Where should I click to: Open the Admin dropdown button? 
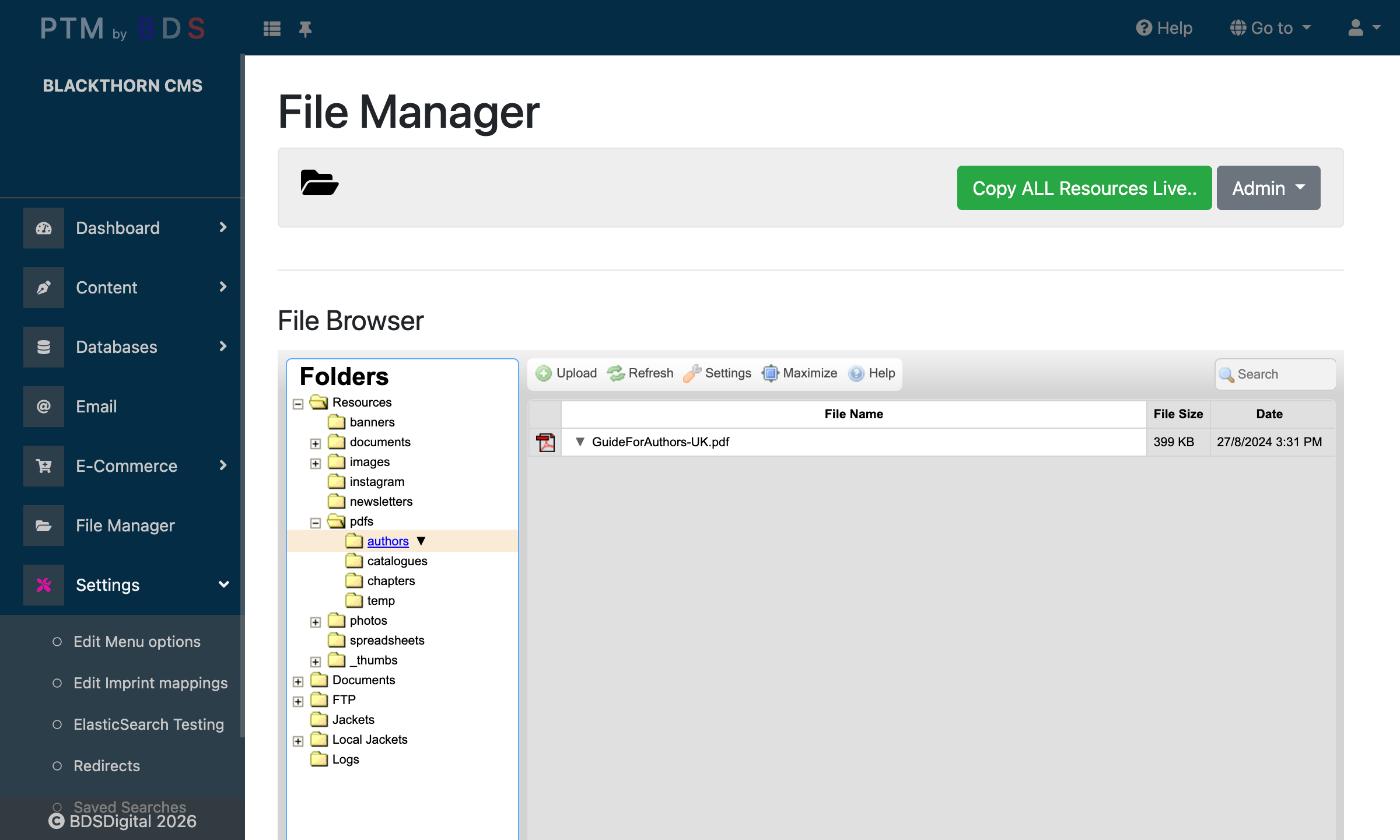[1268, 188]
